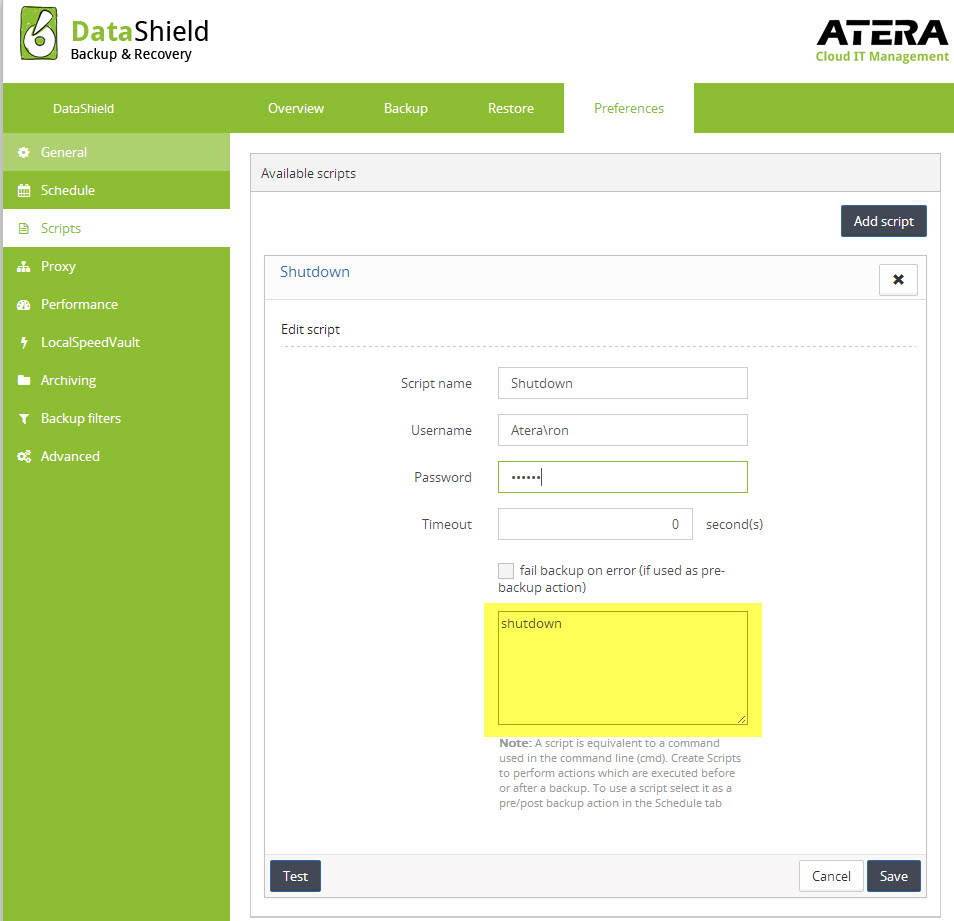Open Archiving via the folder icon
This screenshot has width=954, height=921.
click(22, 380)
